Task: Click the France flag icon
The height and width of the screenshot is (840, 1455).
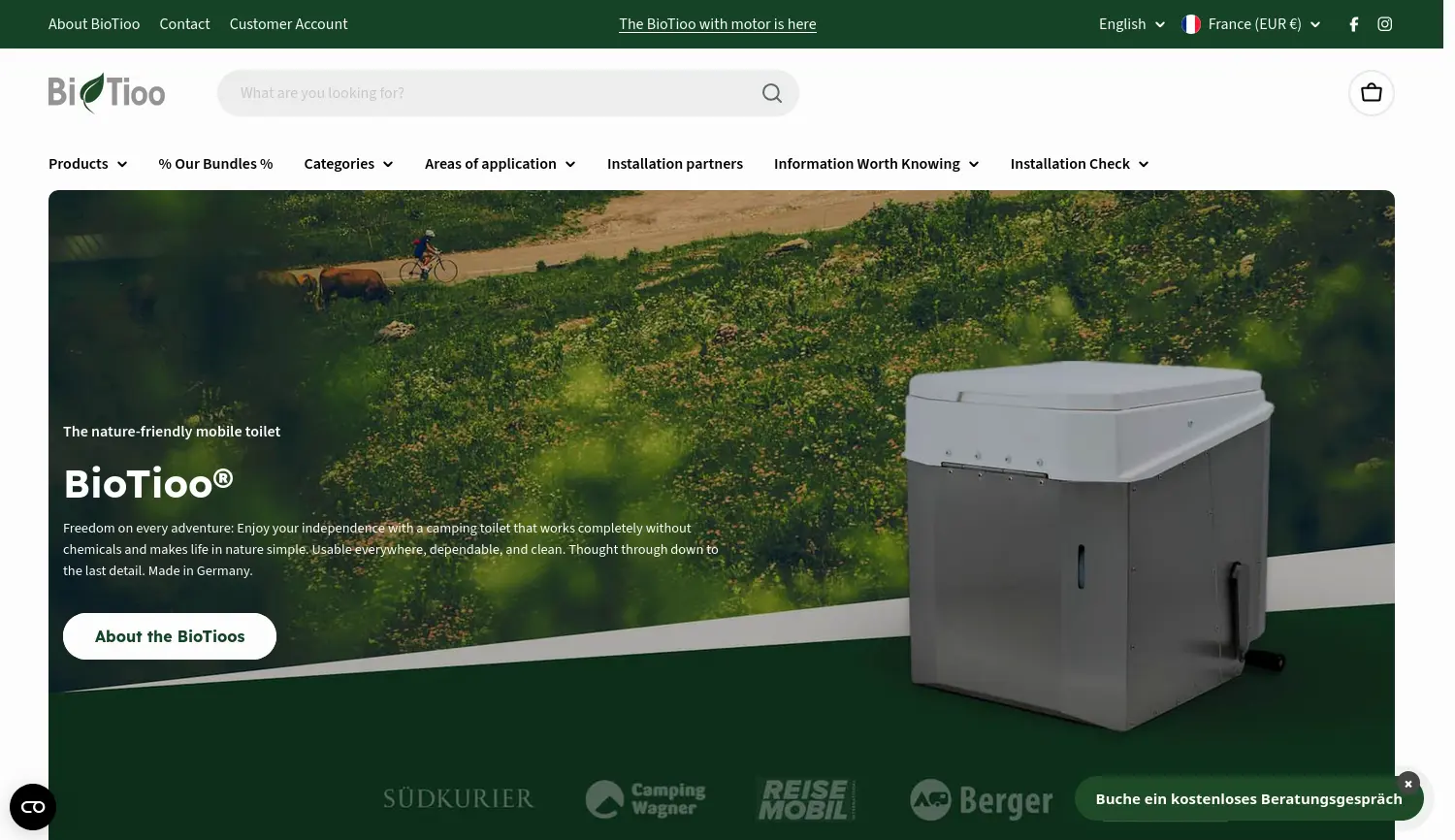Action: pos(1191,24)
